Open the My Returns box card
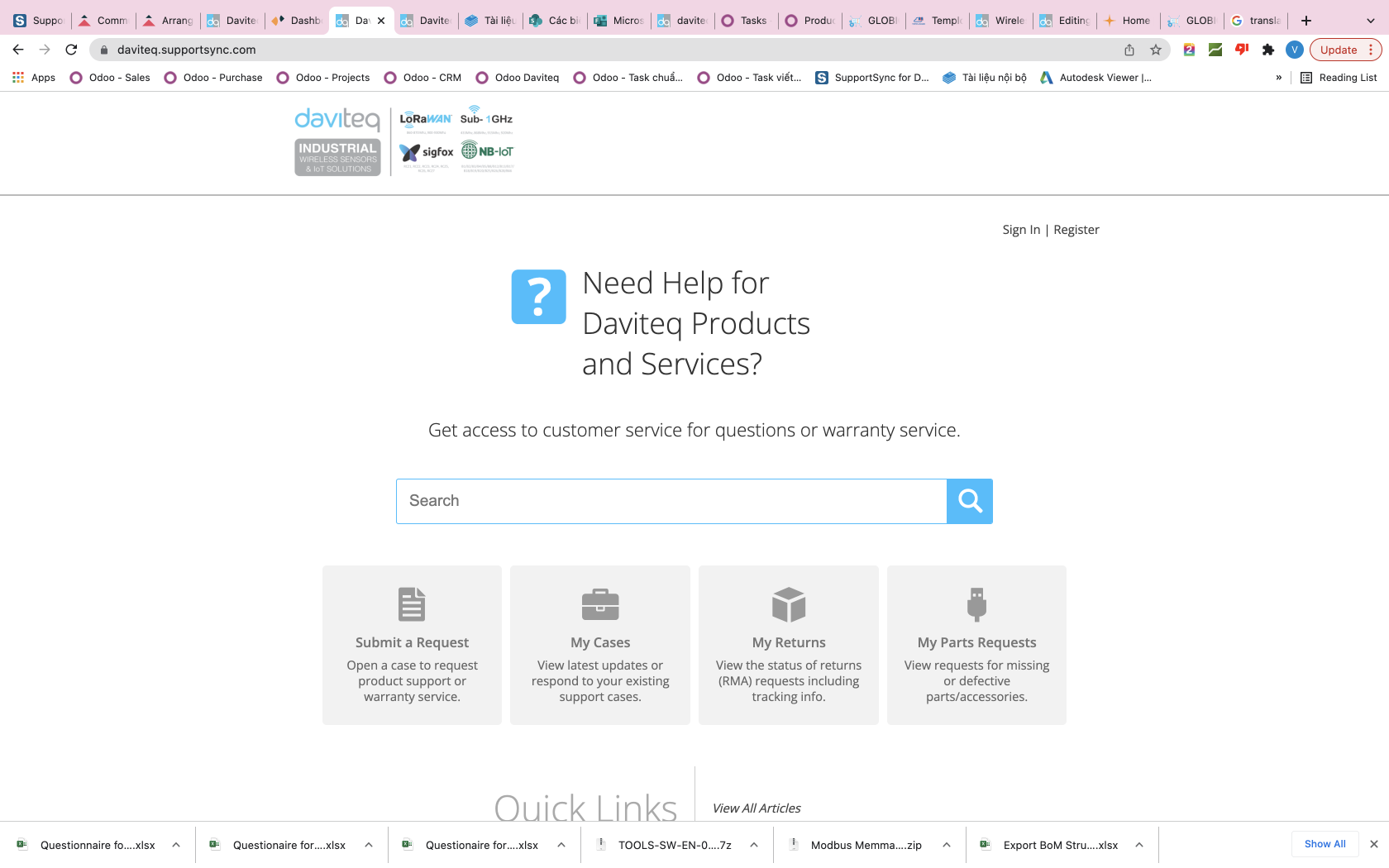Image resolution: width=1389 pixels, height=868 pixels. [x=789, y=645]
